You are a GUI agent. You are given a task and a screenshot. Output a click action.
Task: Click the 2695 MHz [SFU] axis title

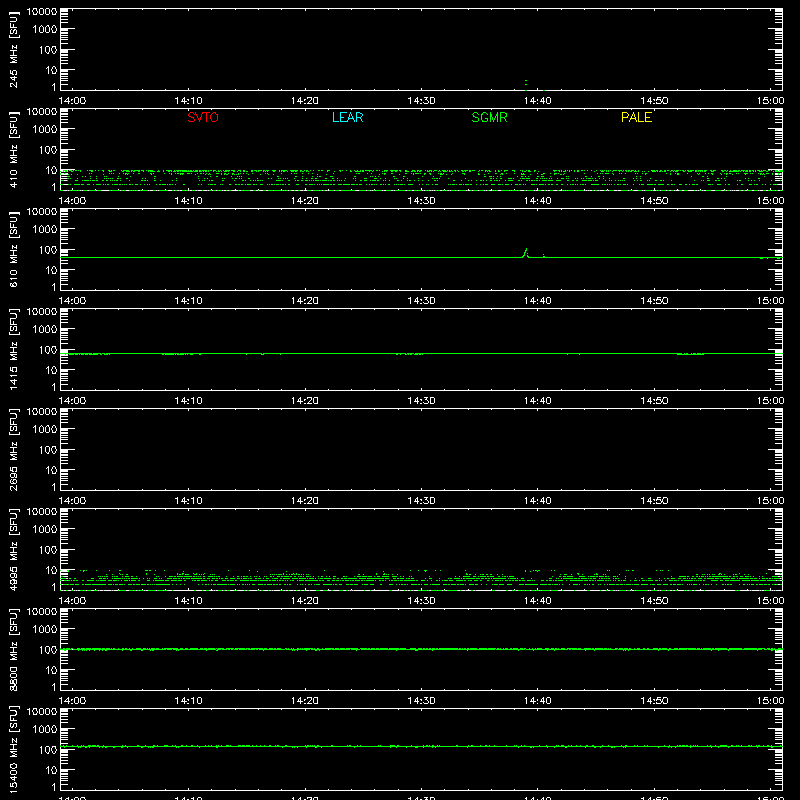click(x=13, y=449)
